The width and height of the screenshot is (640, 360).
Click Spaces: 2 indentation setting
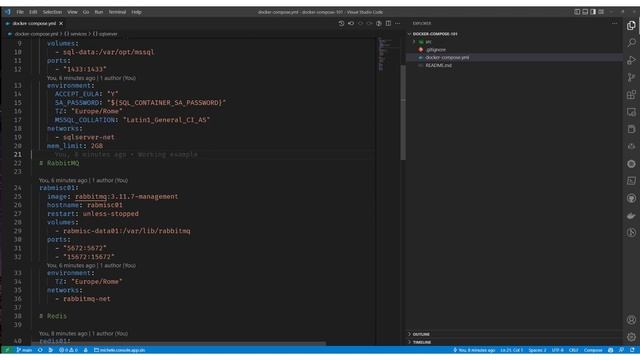coord(537,350)
